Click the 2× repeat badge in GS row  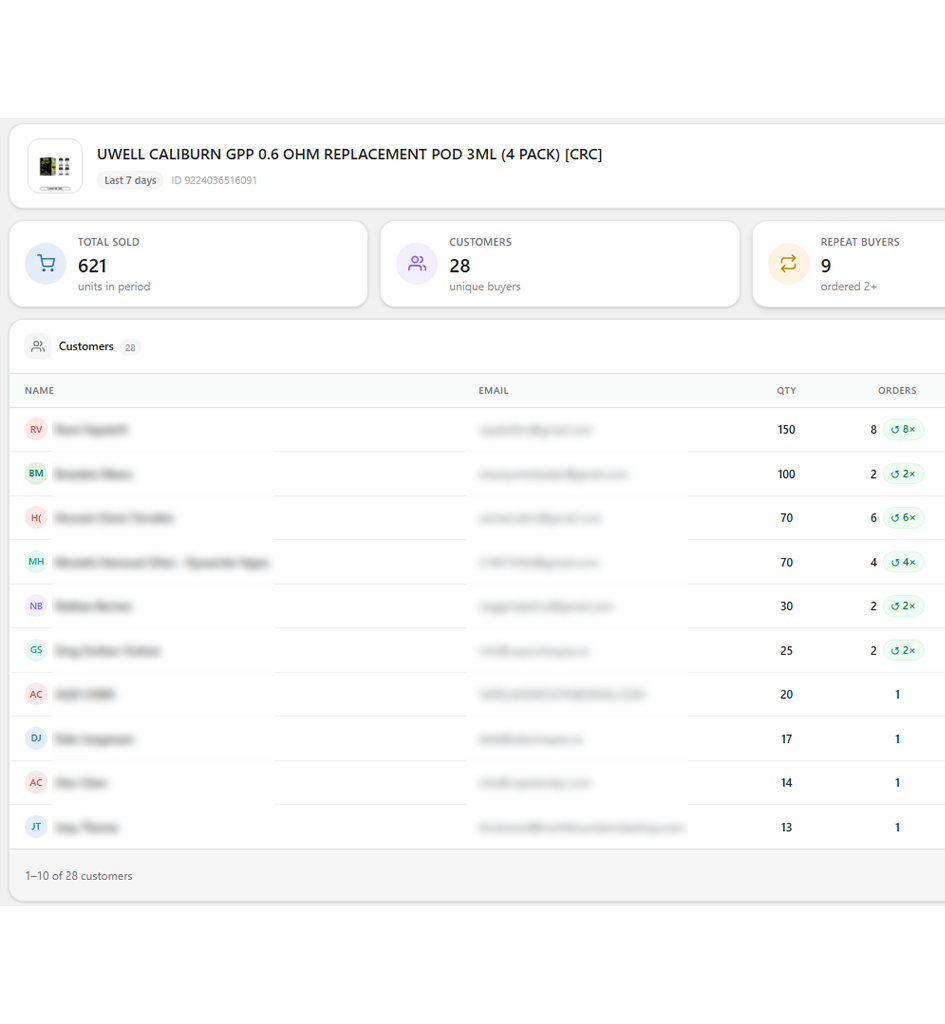pyautogui.click(x=903, y=650)
